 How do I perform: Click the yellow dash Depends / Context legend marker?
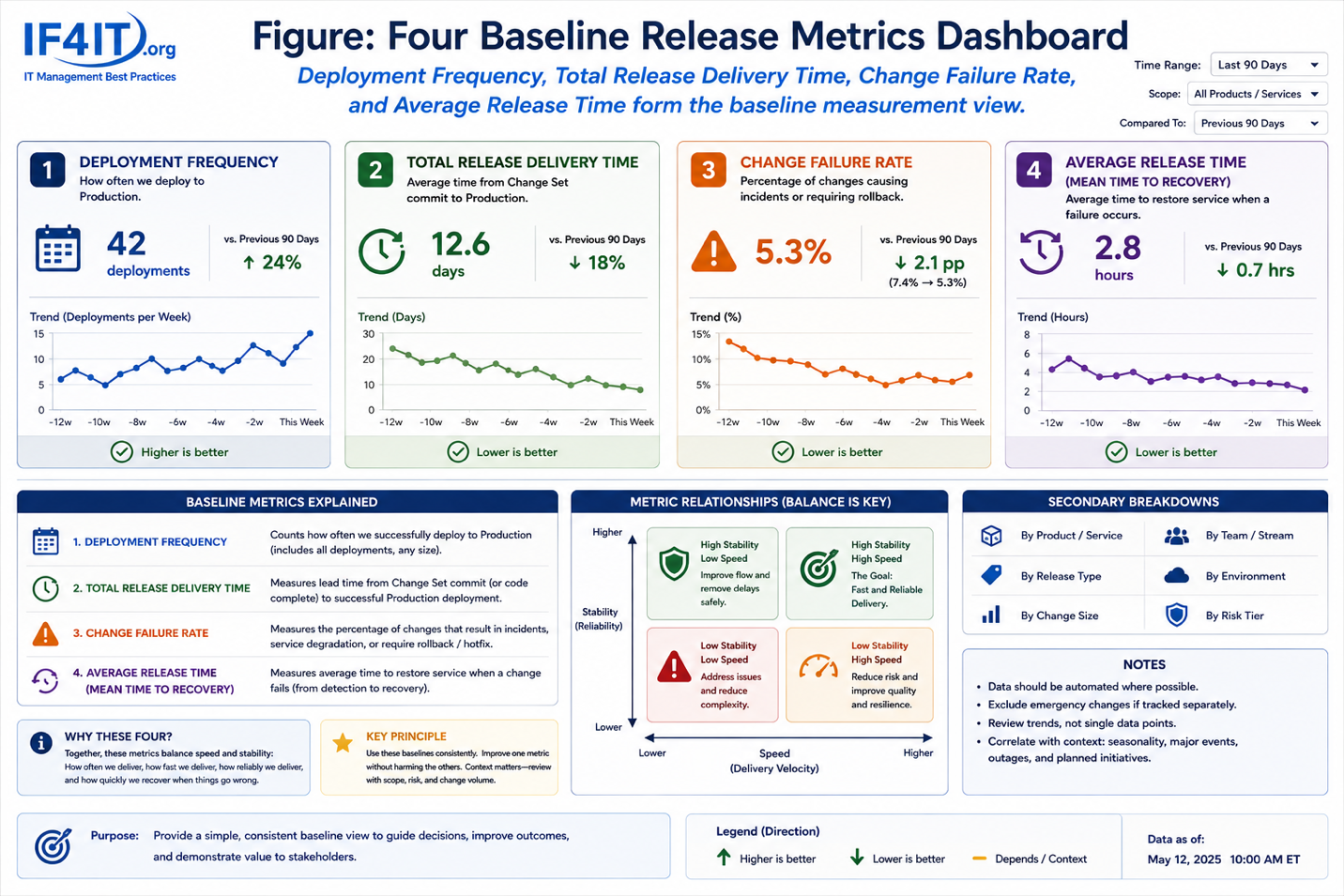pyautogui.click(x=979, y=858)
